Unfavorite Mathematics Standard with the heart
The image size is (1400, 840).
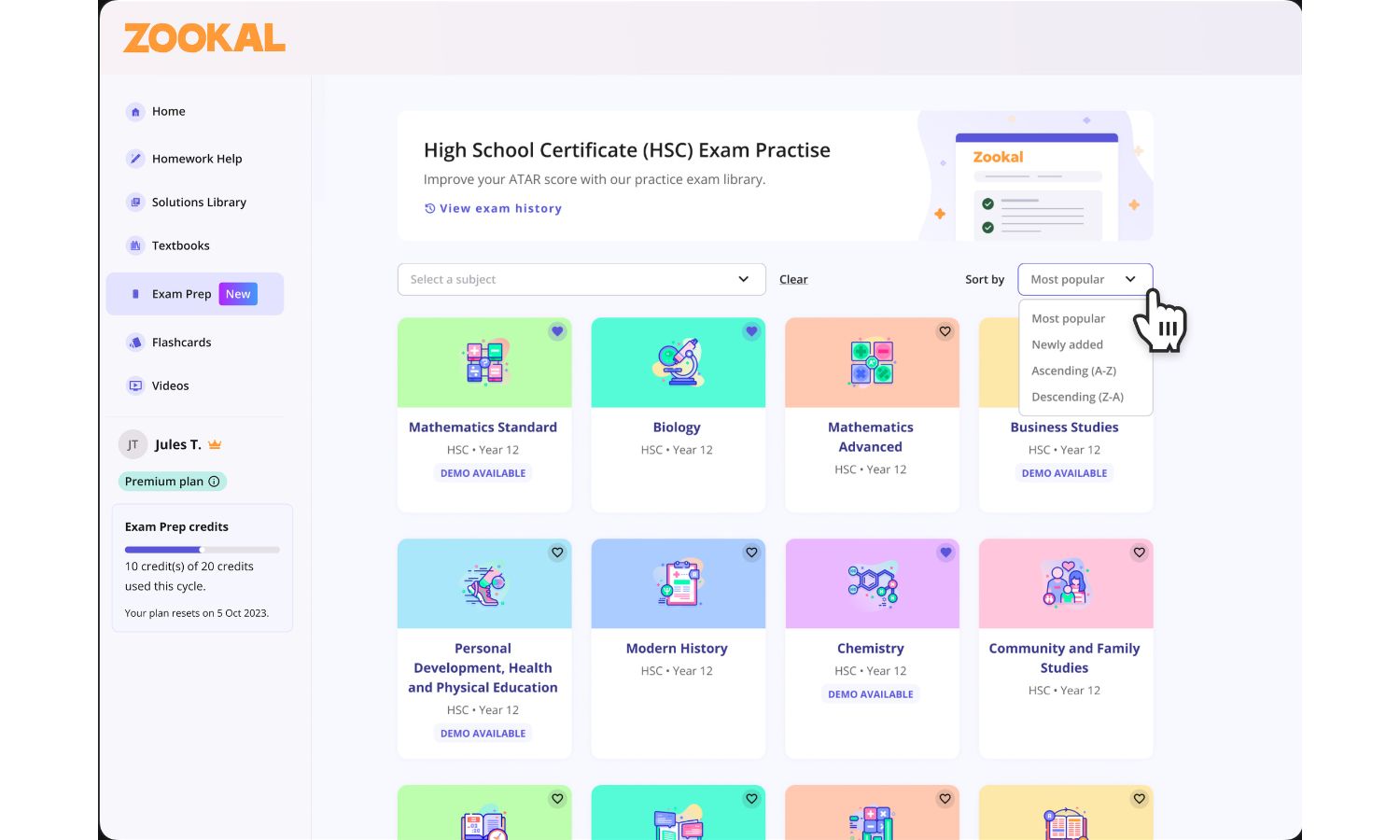(x=557, y=331)
